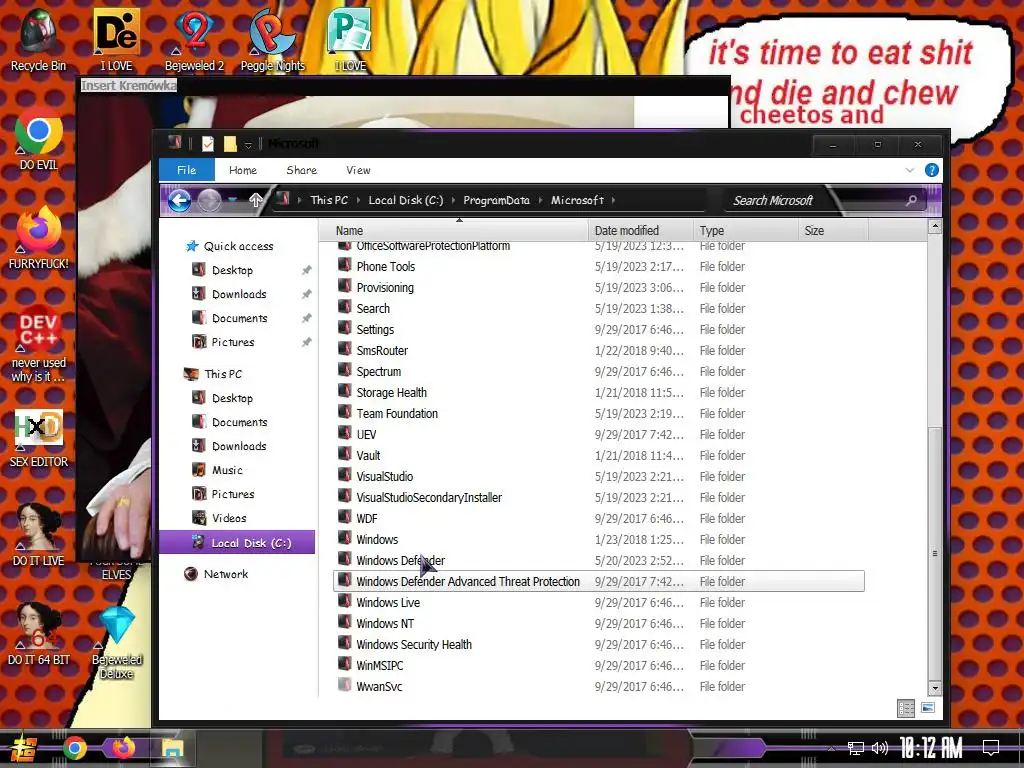Open the Bejeweled 2 desktop shortcut

click(194, 40)
